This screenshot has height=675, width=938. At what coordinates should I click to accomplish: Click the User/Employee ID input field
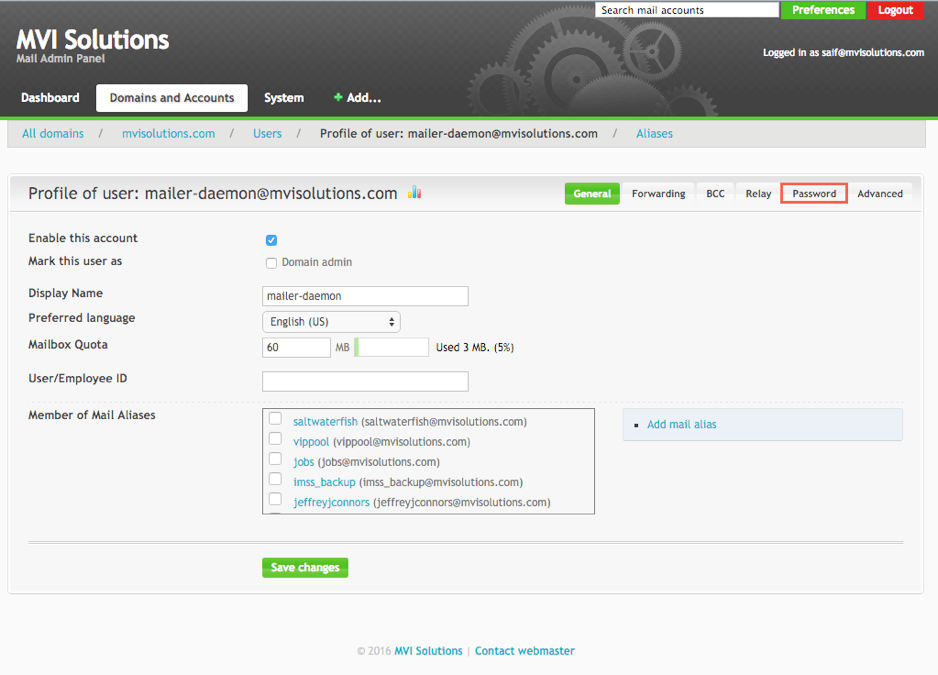pos(365,381)
